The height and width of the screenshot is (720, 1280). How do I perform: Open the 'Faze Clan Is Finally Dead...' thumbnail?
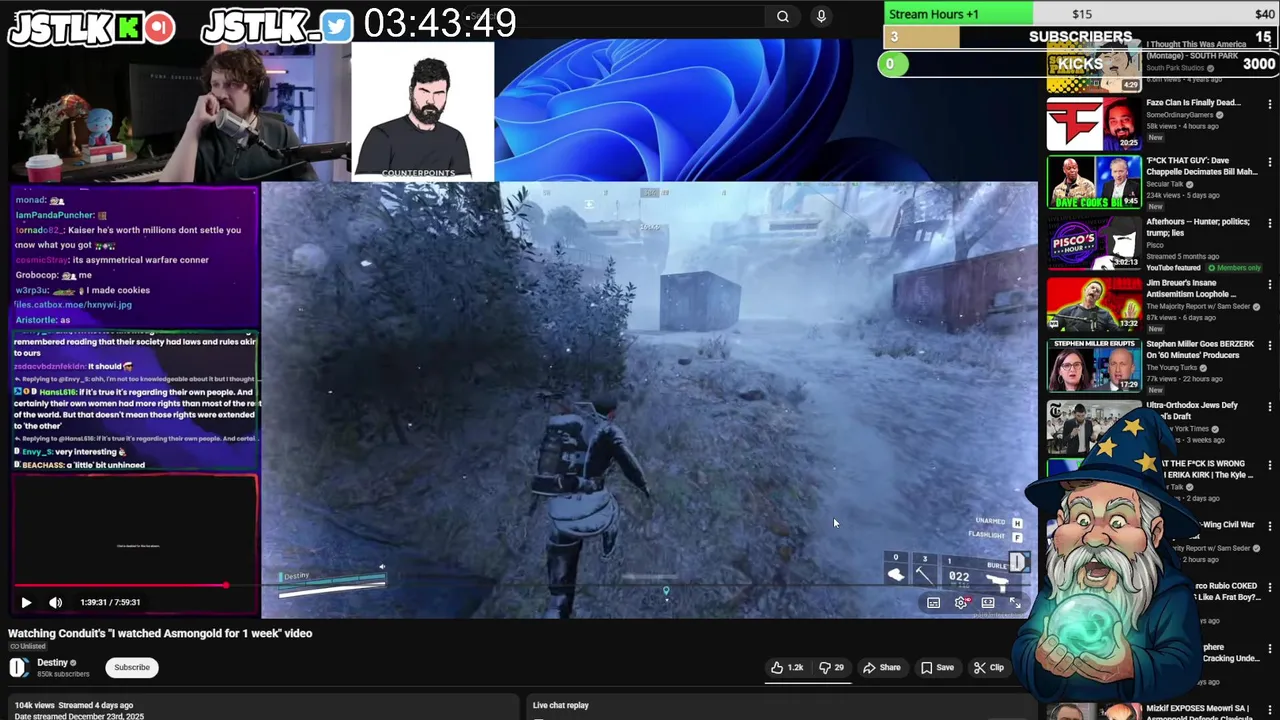(1094, 123)
